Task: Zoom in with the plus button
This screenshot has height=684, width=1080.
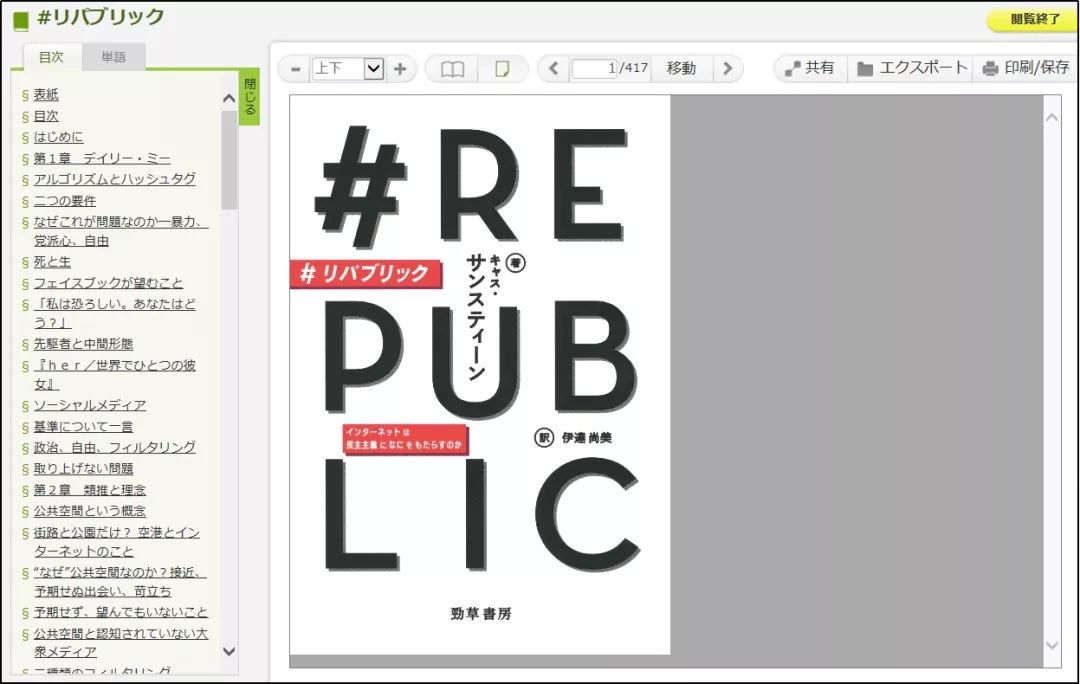Action: 399,69
